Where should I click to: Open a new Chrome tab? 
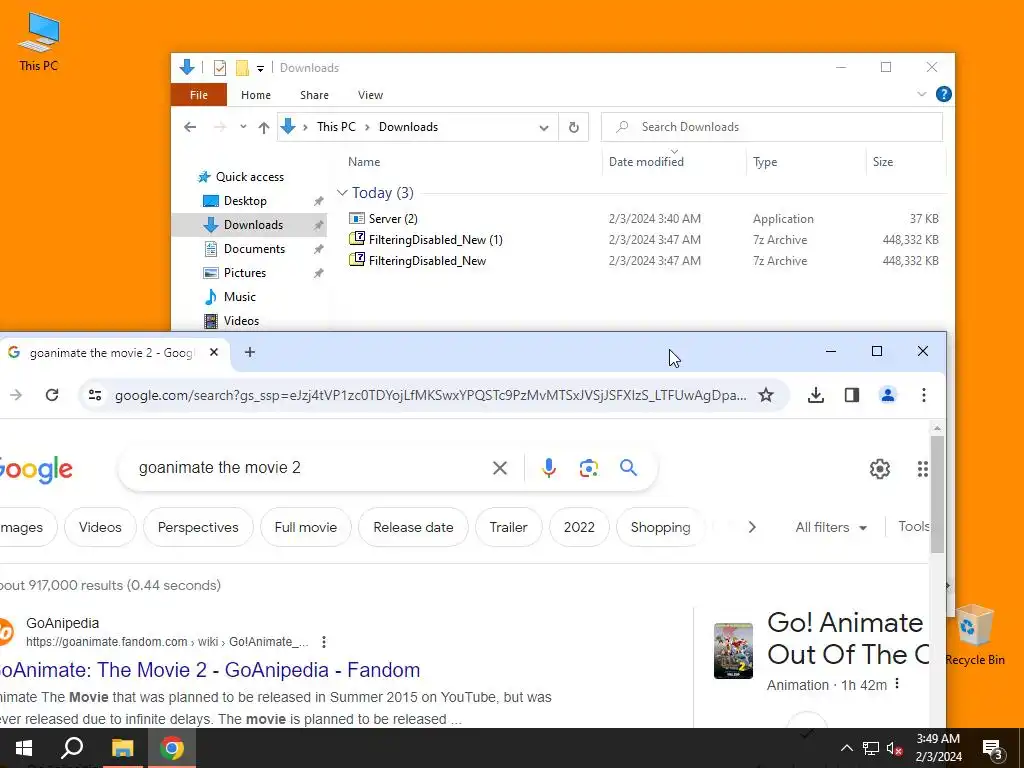click(249, 352)
